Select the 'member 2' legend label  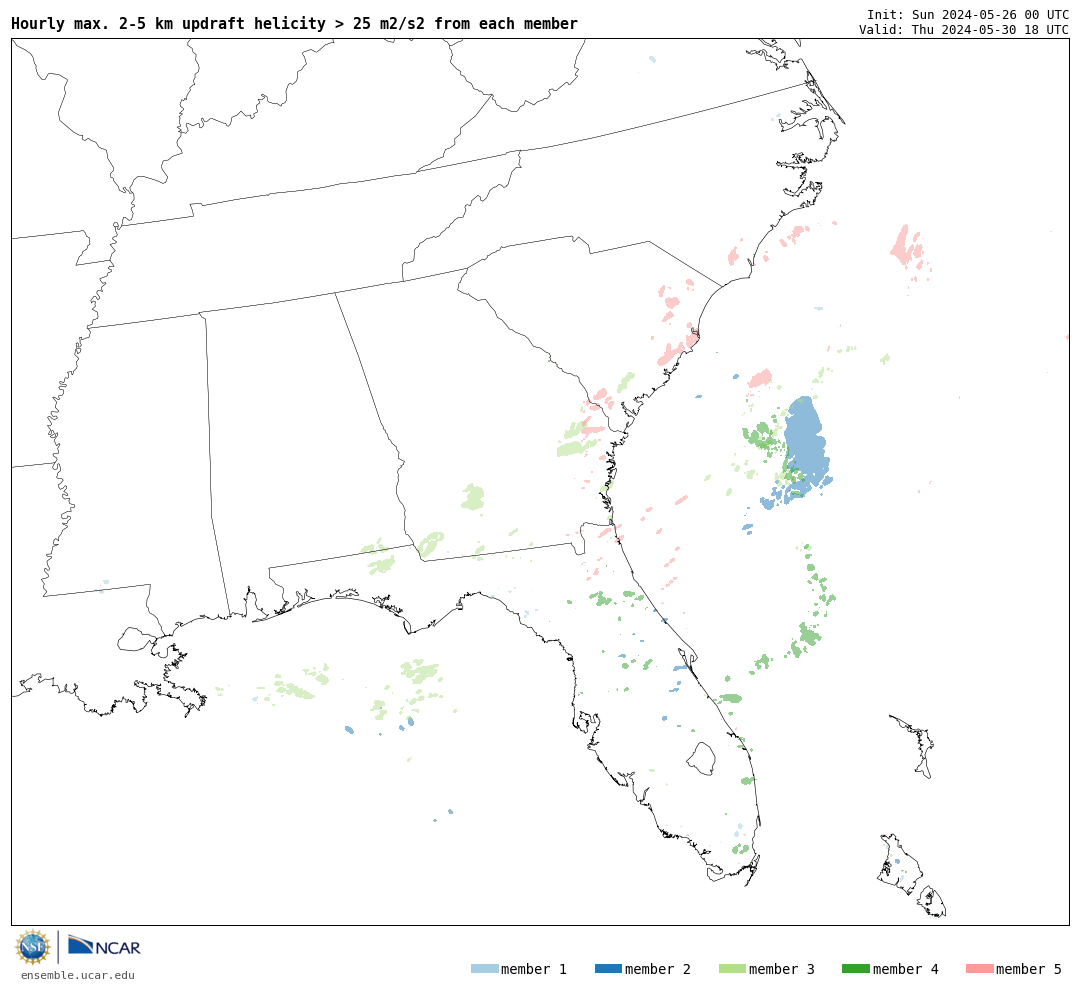click(658, 969)
